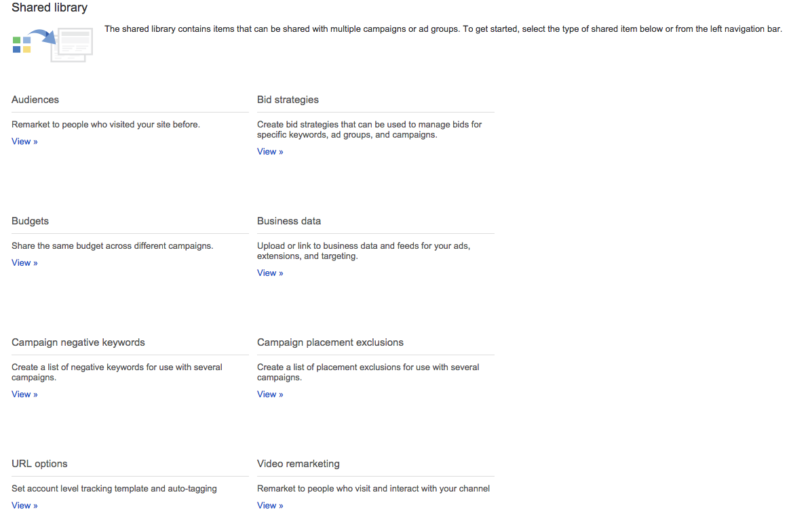
Task: Open the View link under Budgets
Action: pos(24,263)
